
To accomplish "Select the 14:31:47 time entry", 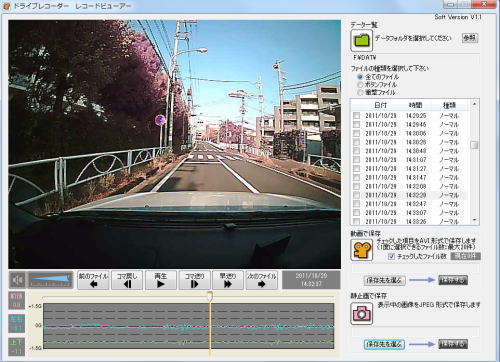I will (x=416, y=177).
